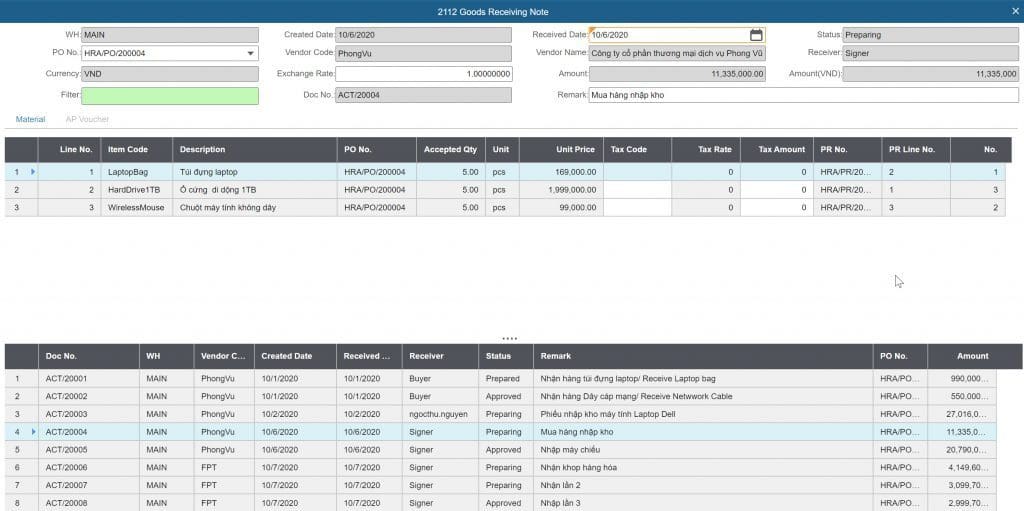Click the row indicator arrow for line 1
This screenshot has height=511, width=1024.
point(32,172)
